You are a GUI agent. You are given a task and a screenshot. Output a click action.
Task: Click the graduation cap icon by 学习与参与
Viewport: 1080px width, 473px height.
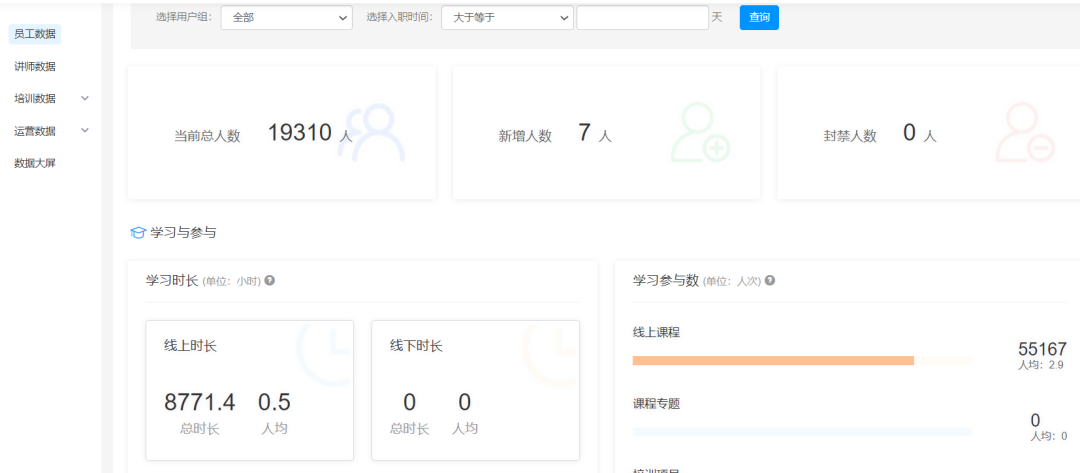[138, 233]
